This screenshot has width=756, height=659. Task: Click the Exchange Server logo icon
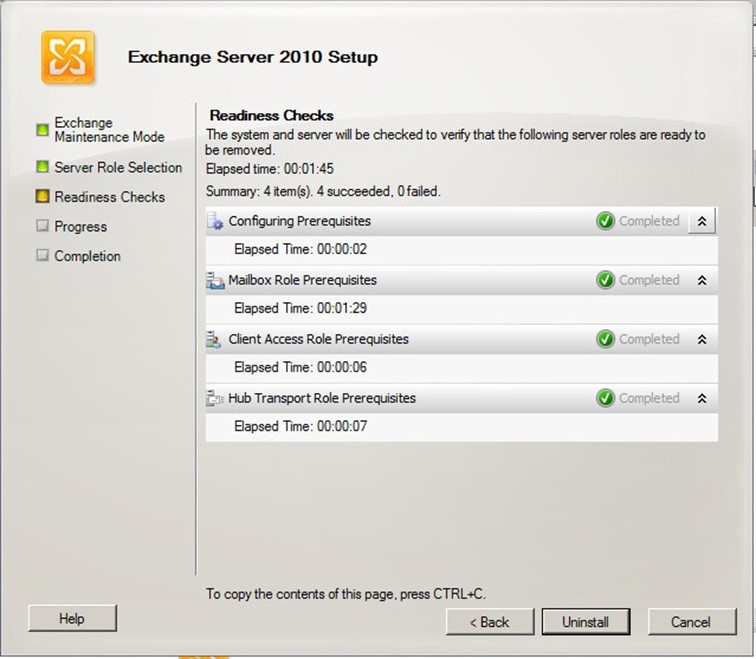pos(68,57)
